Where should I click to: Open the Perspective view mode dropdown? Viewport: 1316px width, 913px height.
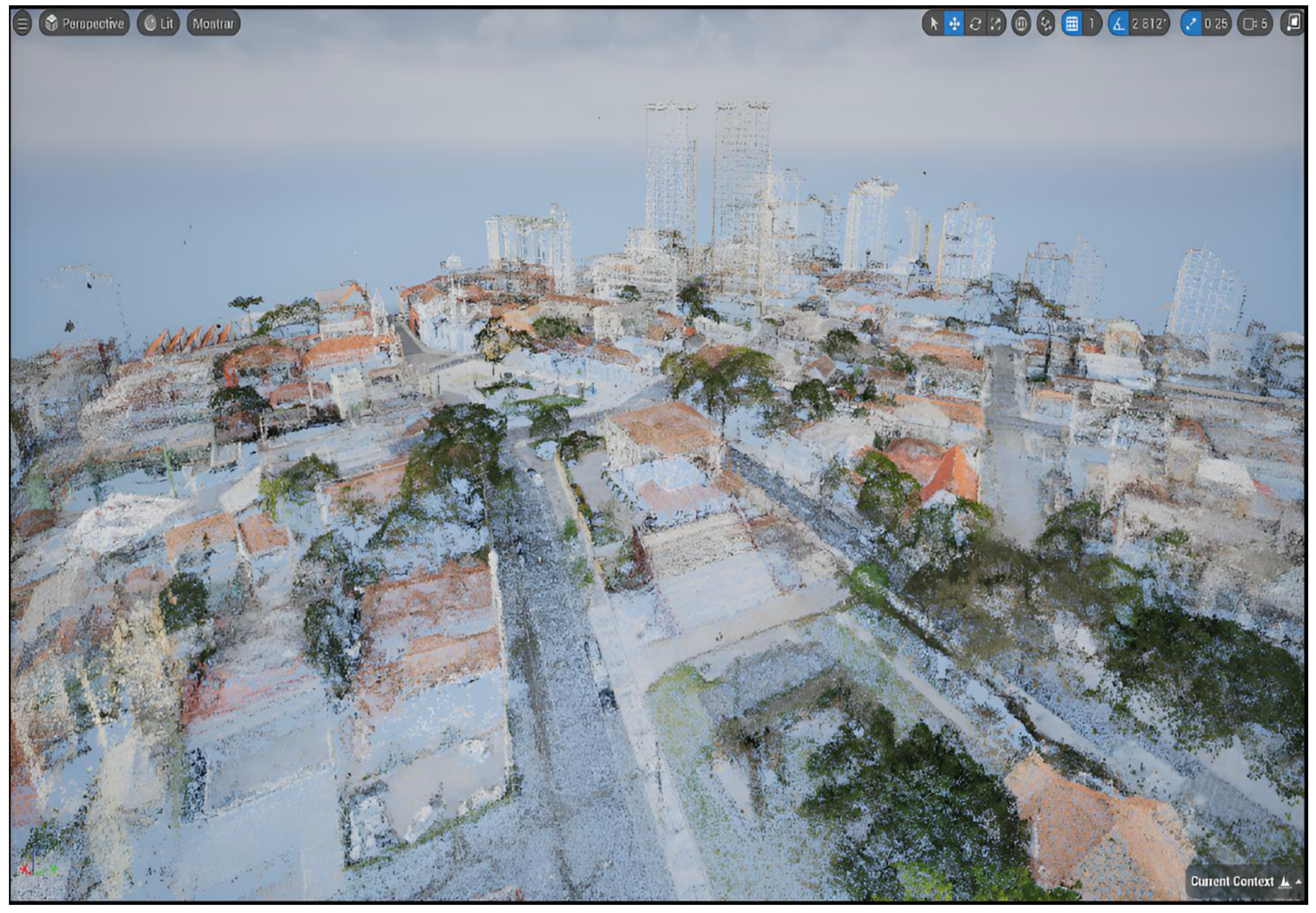coord(85,23)
